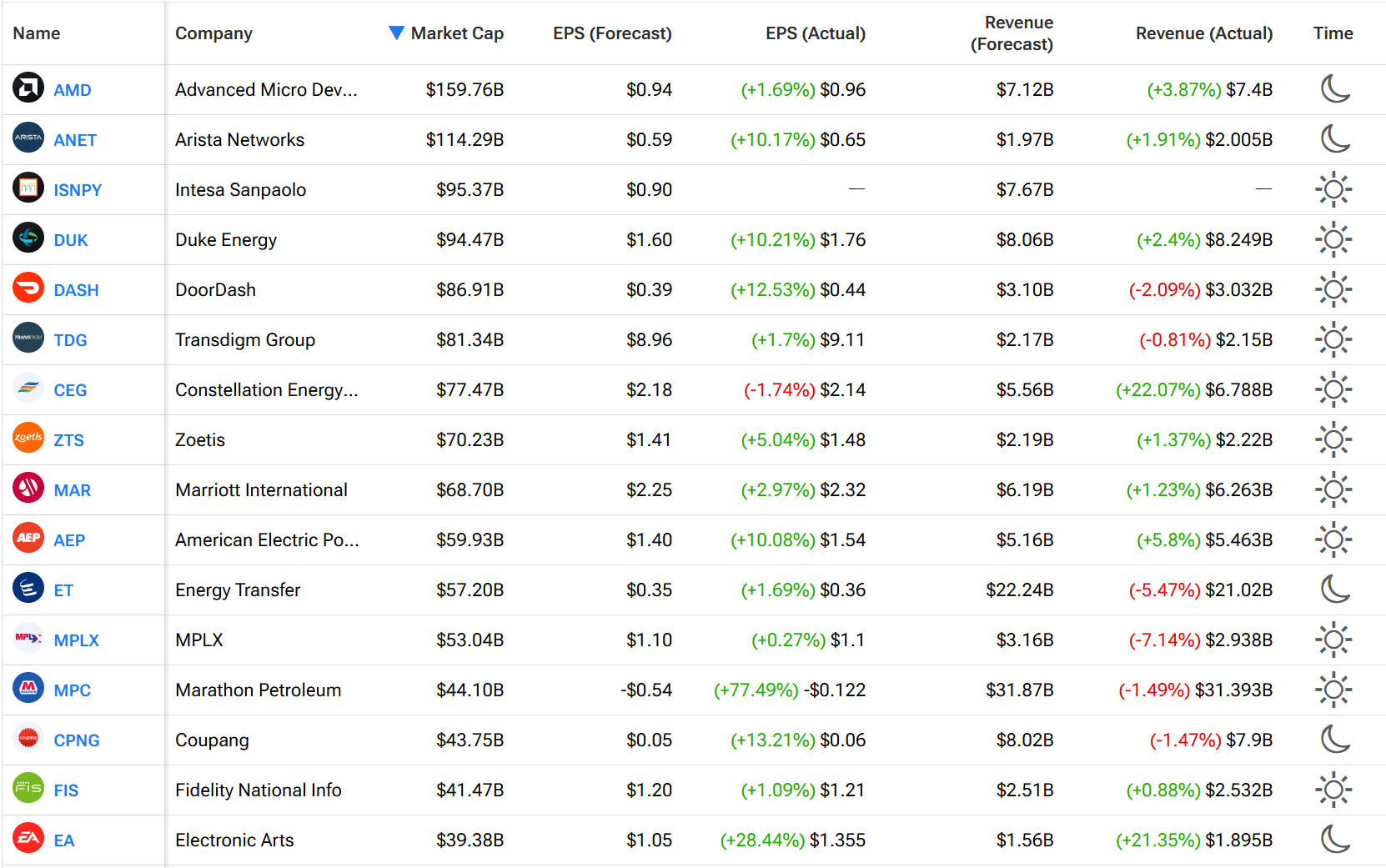Screen dimensions: 1386x868
Task: Click the Coupang logo icon
Action: [28, 738]
